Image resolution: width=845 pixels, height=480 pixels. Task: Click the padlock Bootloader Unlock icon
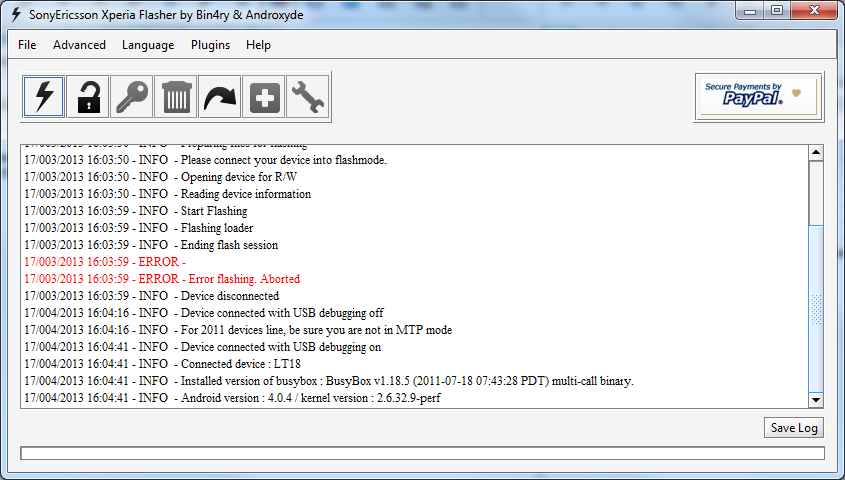pos(88,97)
